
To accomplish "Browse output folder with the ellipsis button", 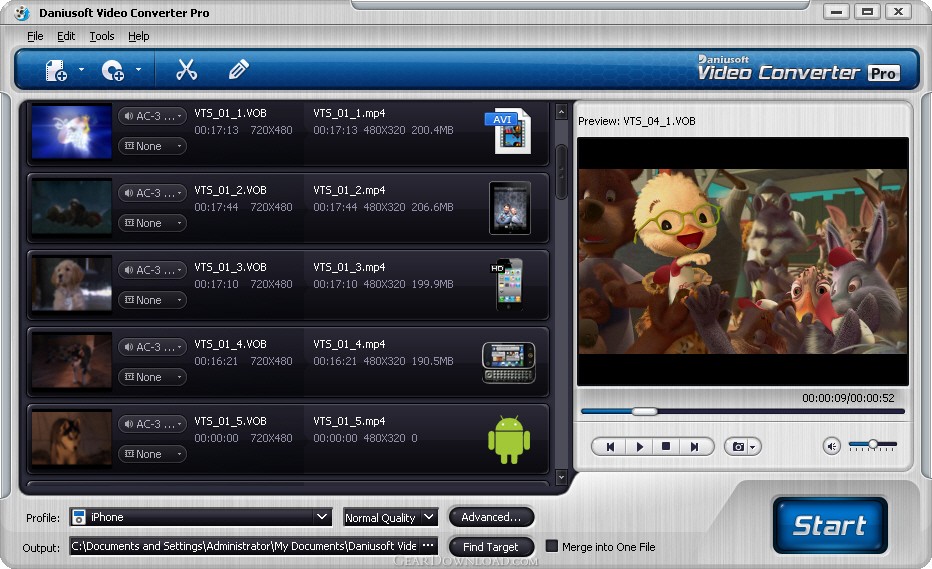I will click(x=428, y=546).
